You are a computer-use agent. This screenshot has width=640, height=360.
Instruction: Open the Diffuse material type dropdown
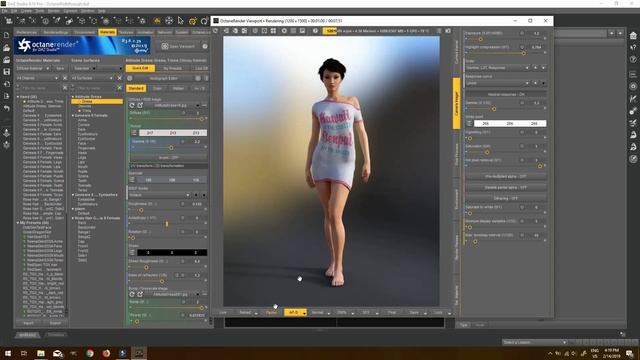click(x=33, y=68)
